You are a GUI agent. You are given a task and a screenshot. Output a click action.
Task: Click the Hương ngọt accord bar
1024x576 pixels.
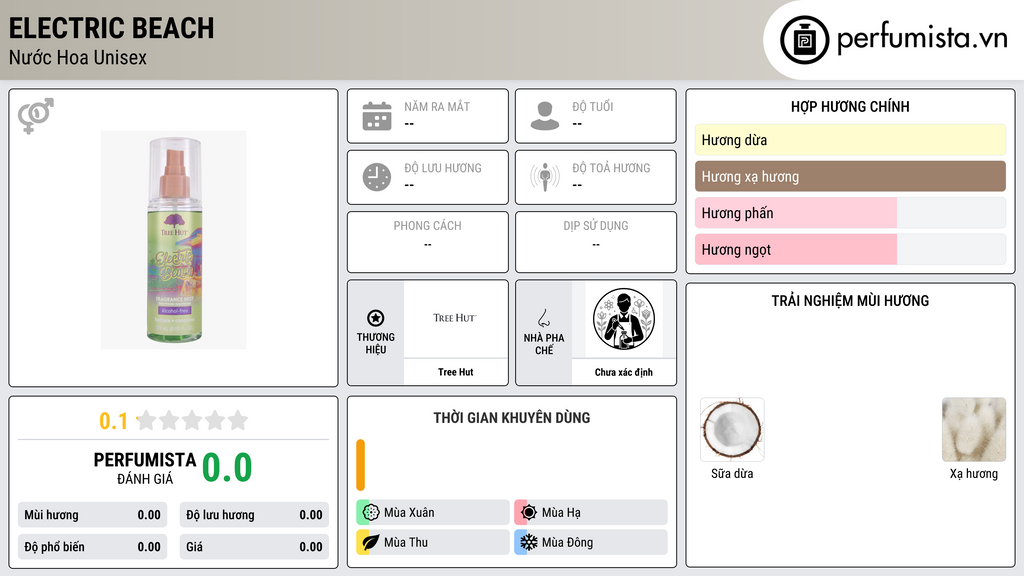(x=850, y=249)
